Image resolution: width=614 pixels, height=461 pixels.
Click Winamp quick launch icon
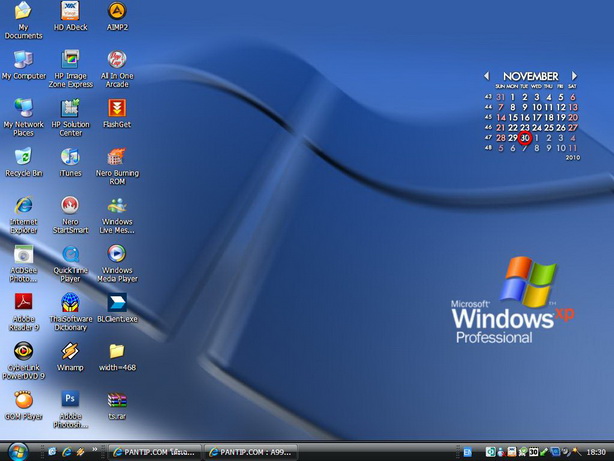pyautogui.click(x=81, y=452)
